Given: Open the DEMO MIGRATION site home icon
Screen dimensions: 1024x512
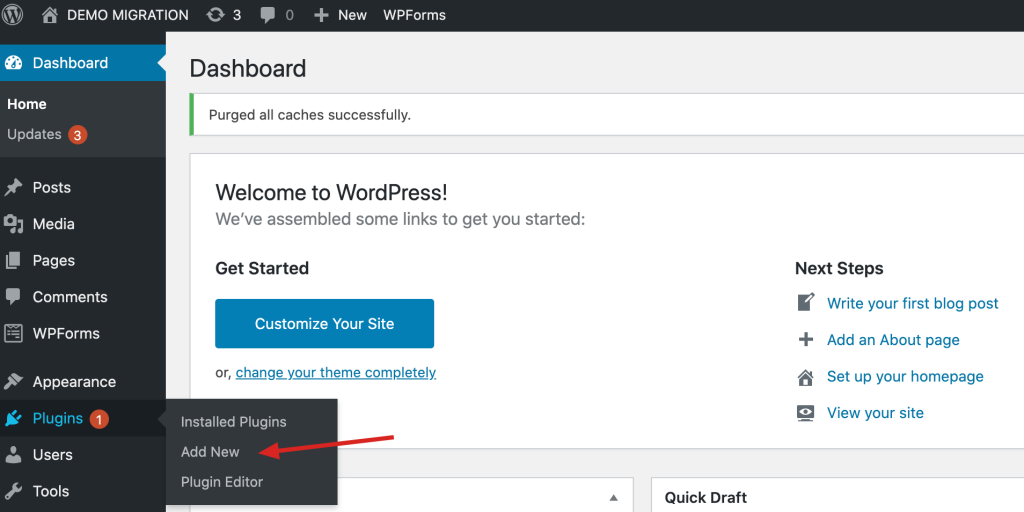Looking at the screenshot, I should tap(50, 15).
